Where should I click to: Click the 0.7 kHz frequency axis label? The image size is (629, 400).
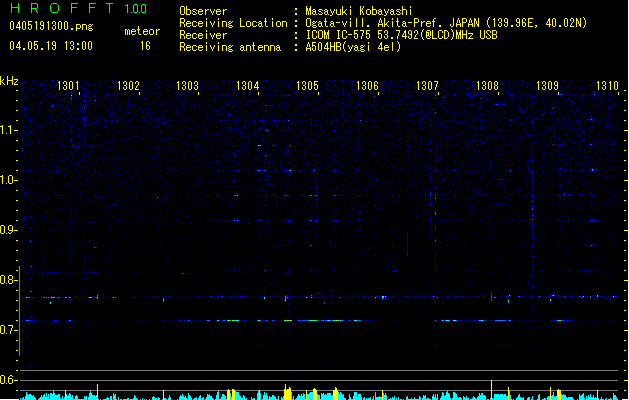(x=8, y=330)
